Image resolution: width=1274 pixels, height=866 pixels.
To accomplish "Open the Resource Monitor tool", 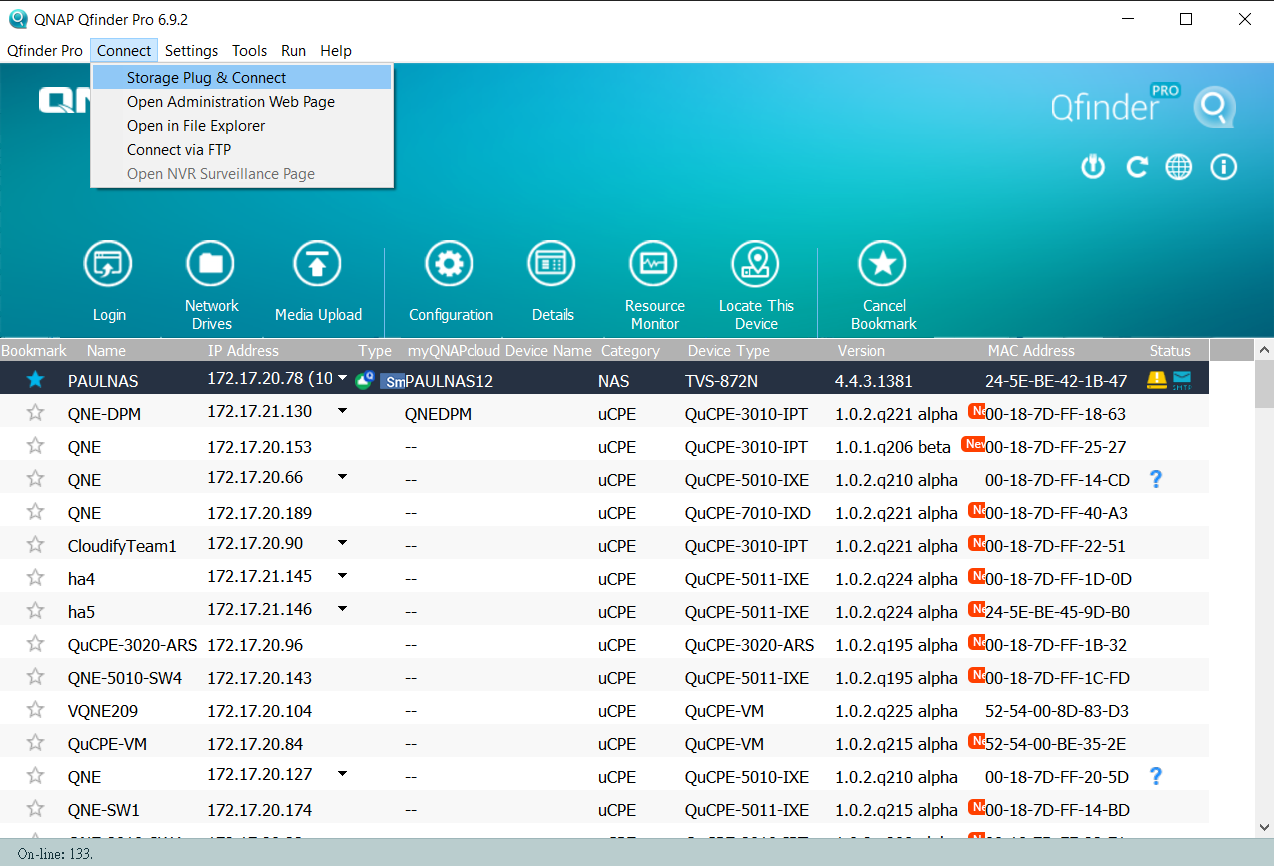I will click(x=654, y=264).
